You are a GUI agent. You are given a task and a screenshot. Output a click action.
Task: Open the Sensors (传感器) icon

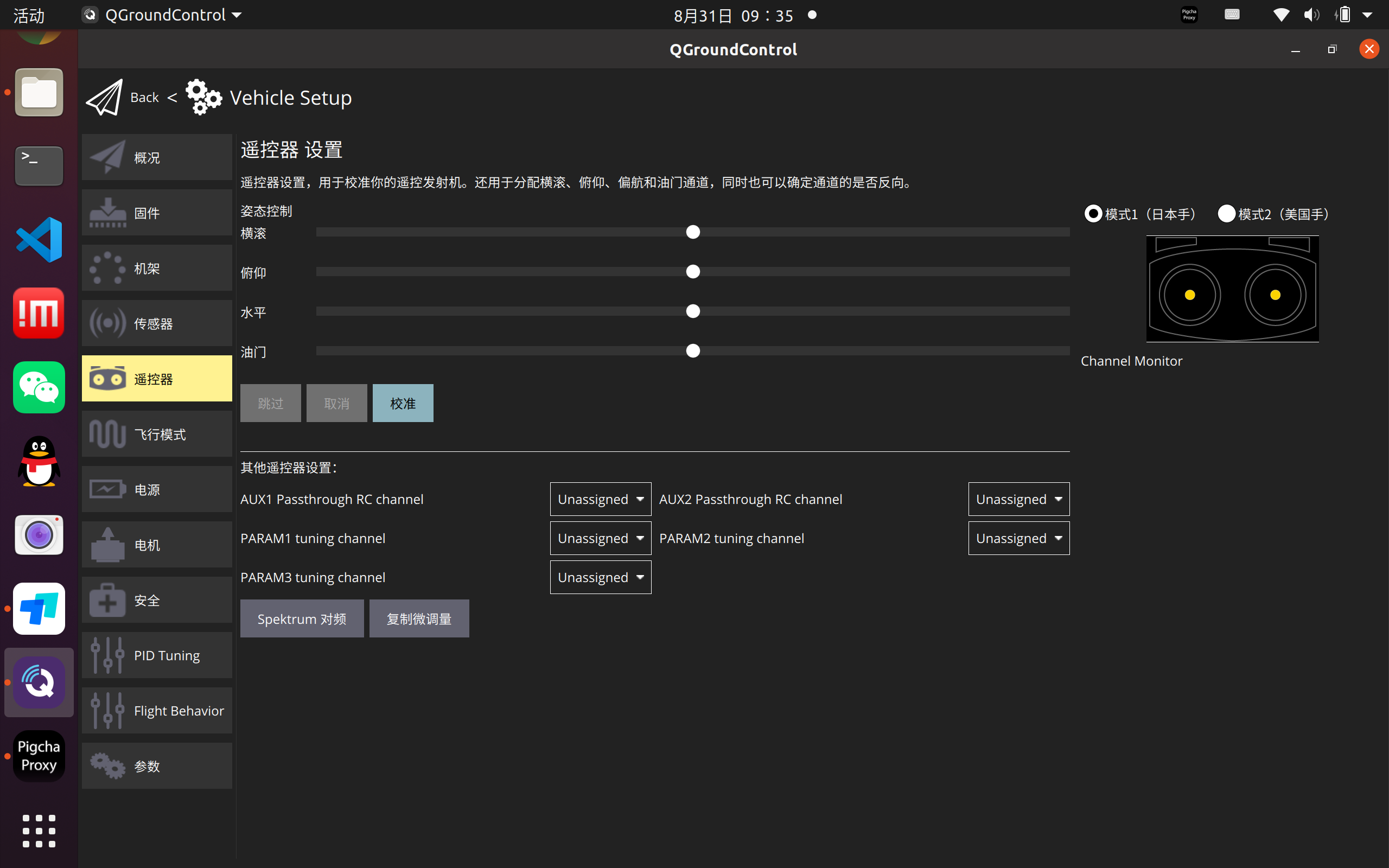click(107, 323)
